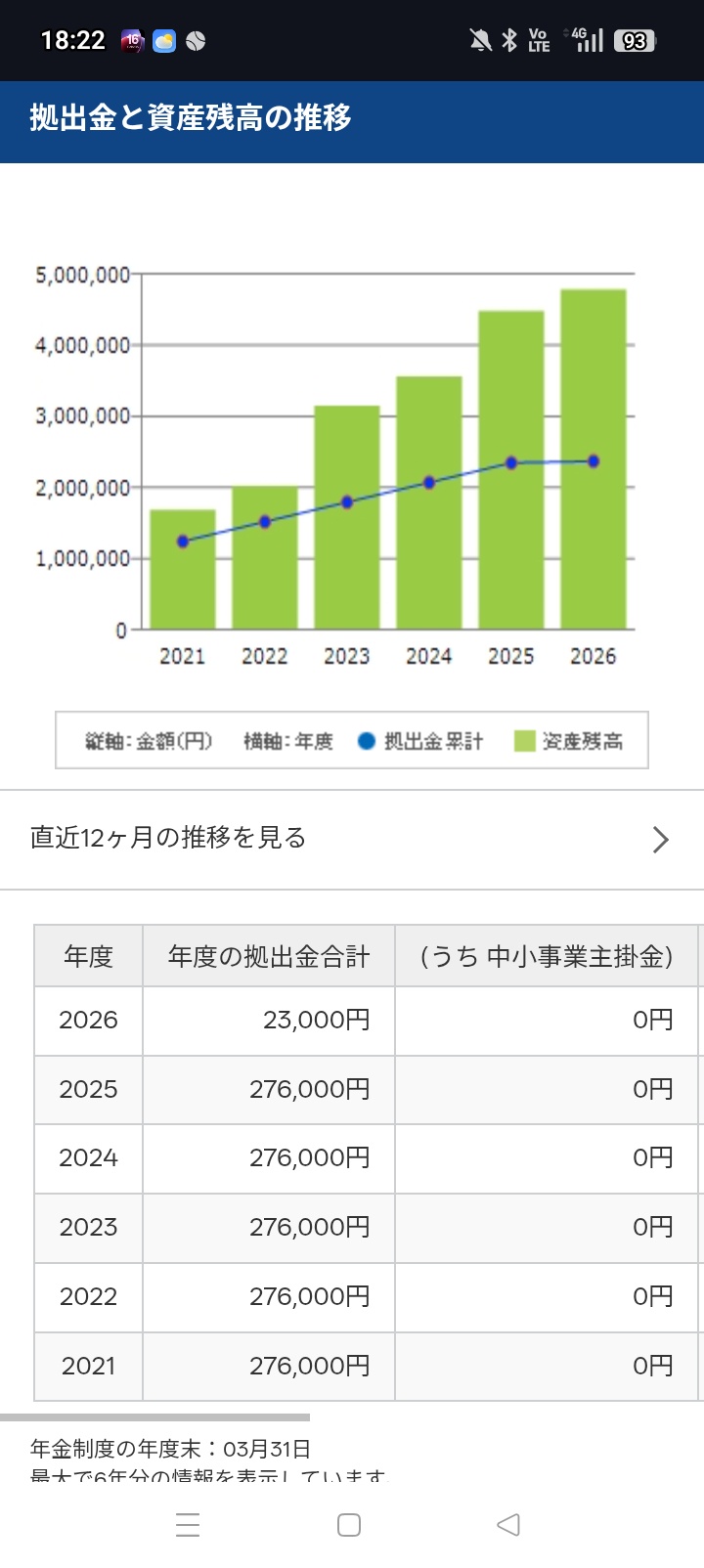Tap the blue 拠出金累計 legend dot
The image size is (704, 1568).
(x=367, y=741)
